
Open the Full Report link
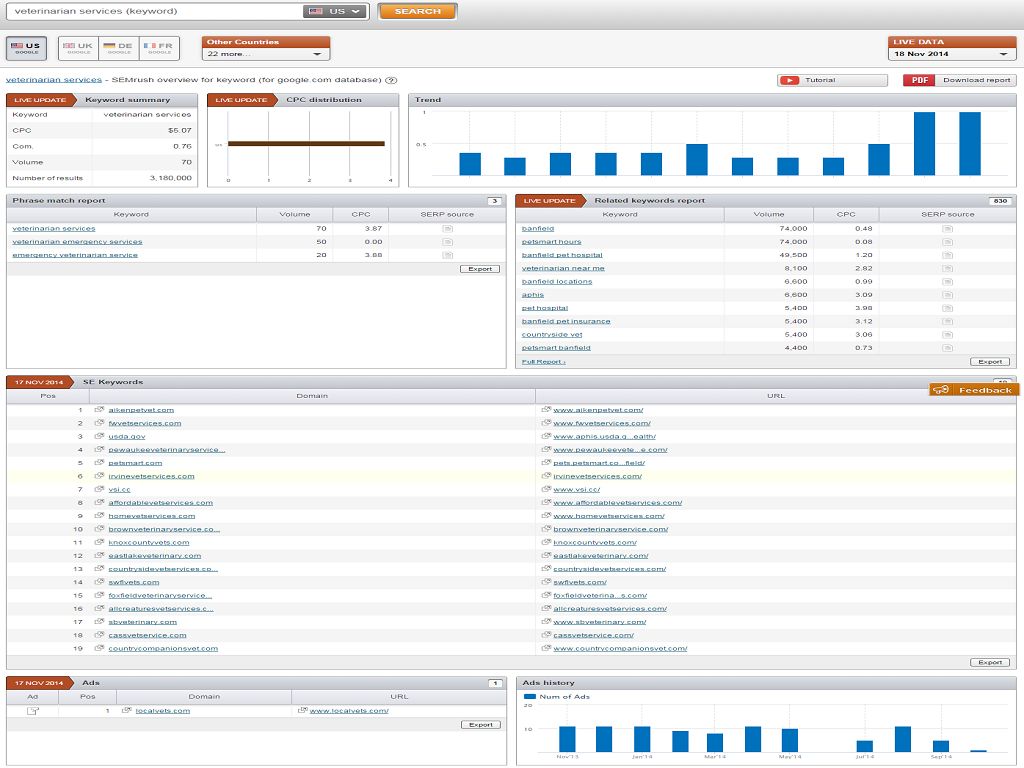543,361
